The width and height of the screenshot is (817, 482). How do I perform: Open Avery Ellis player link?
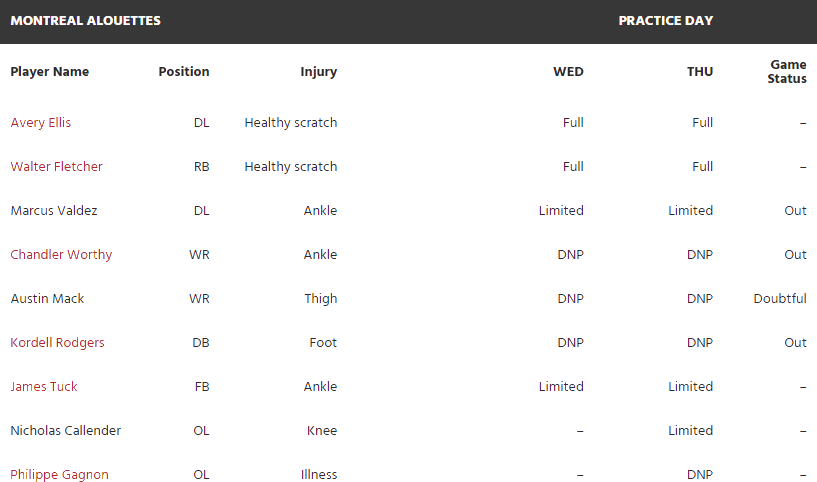(41, 122)
